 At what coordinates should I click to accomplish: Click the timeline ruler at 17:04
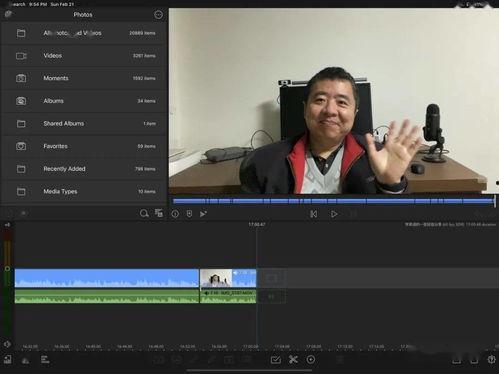(x=282, y=347)
